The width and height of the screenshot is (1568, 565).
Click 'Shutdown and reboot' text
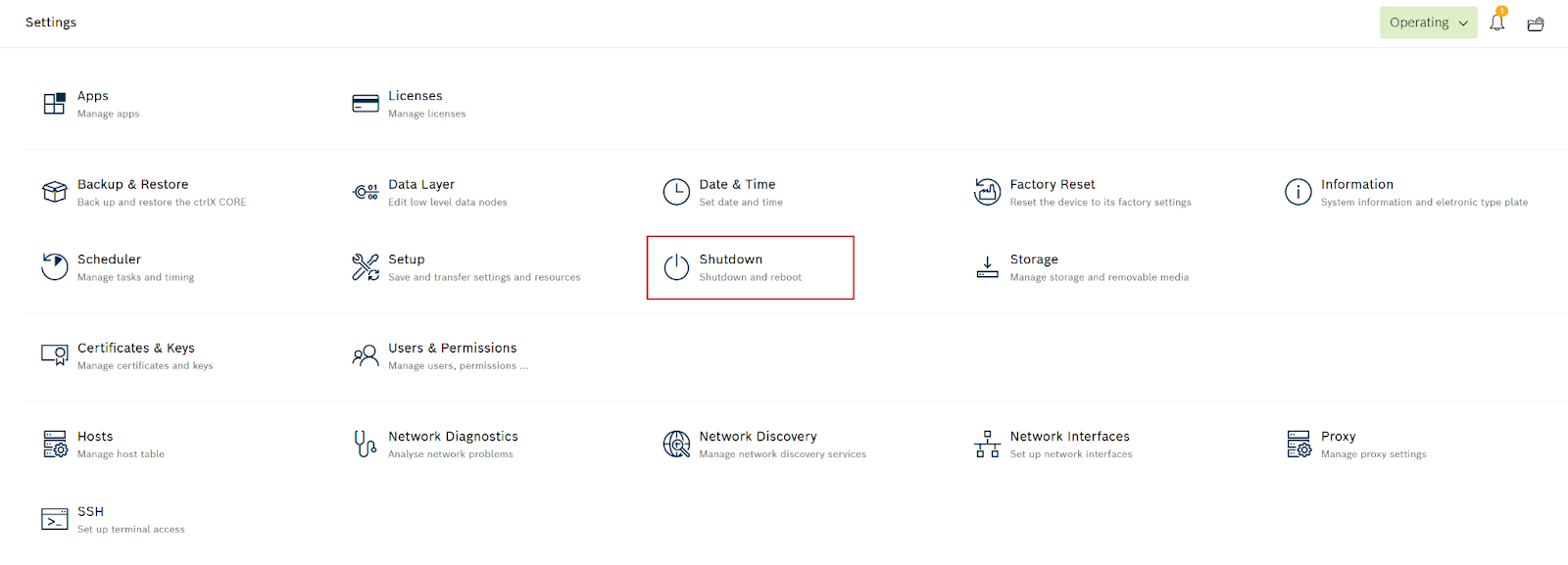tap(751, 277)
